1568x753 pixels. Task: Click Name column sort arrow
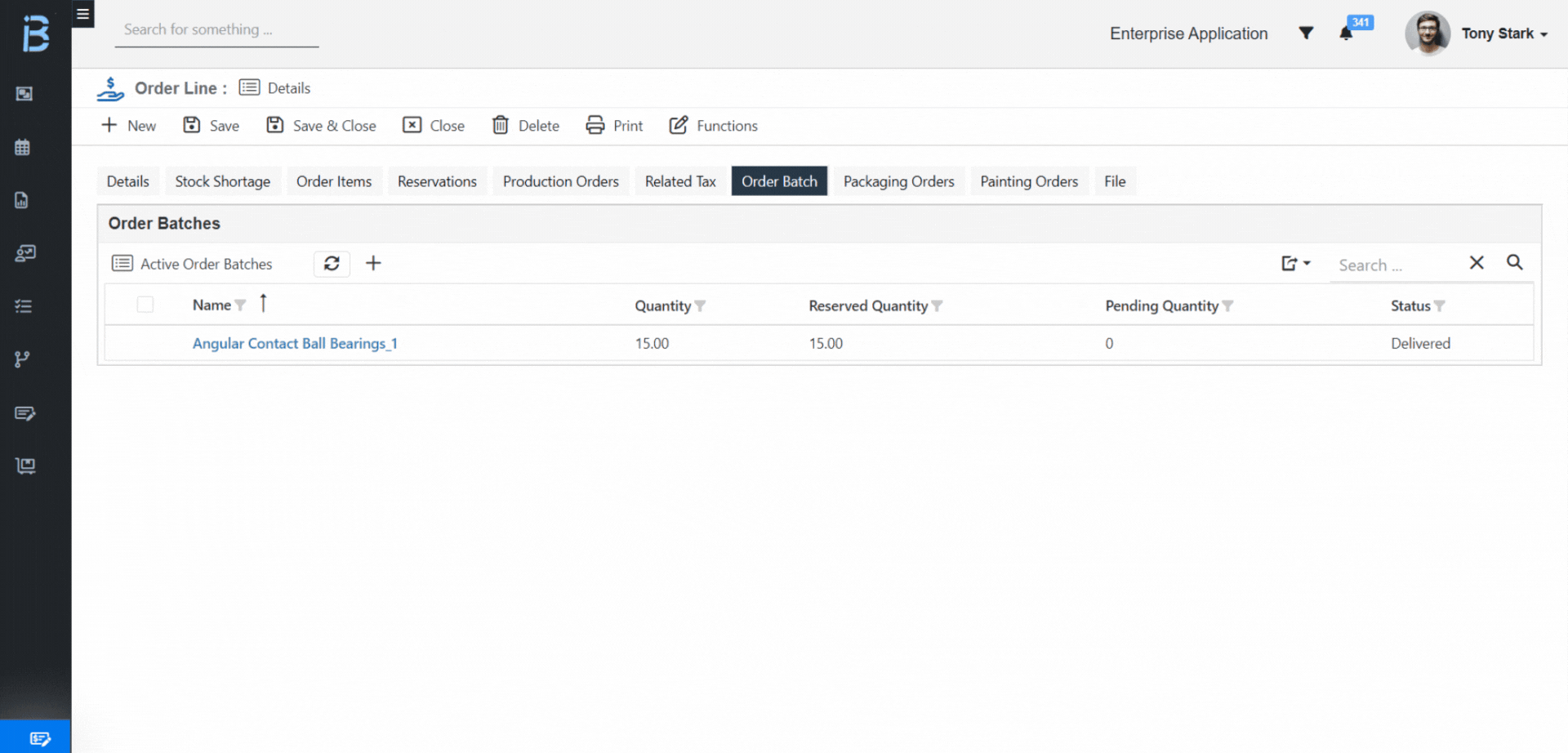[x=263, y=304]
